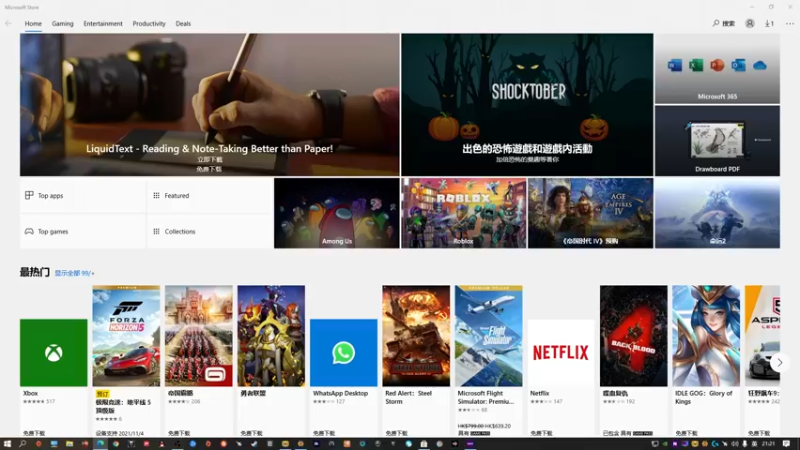Screen dimensions: 800x450
Task: Click the 'Red Alert: Steel Storm' title text
Action: pyautogui.click(x=409, y=397)
